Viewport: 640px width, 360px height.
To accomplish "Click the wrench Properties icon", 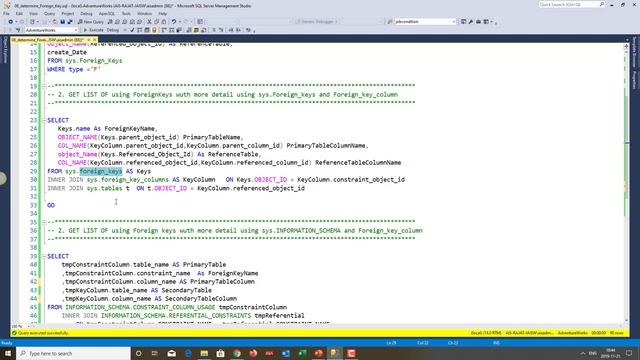I will [471, 22].
